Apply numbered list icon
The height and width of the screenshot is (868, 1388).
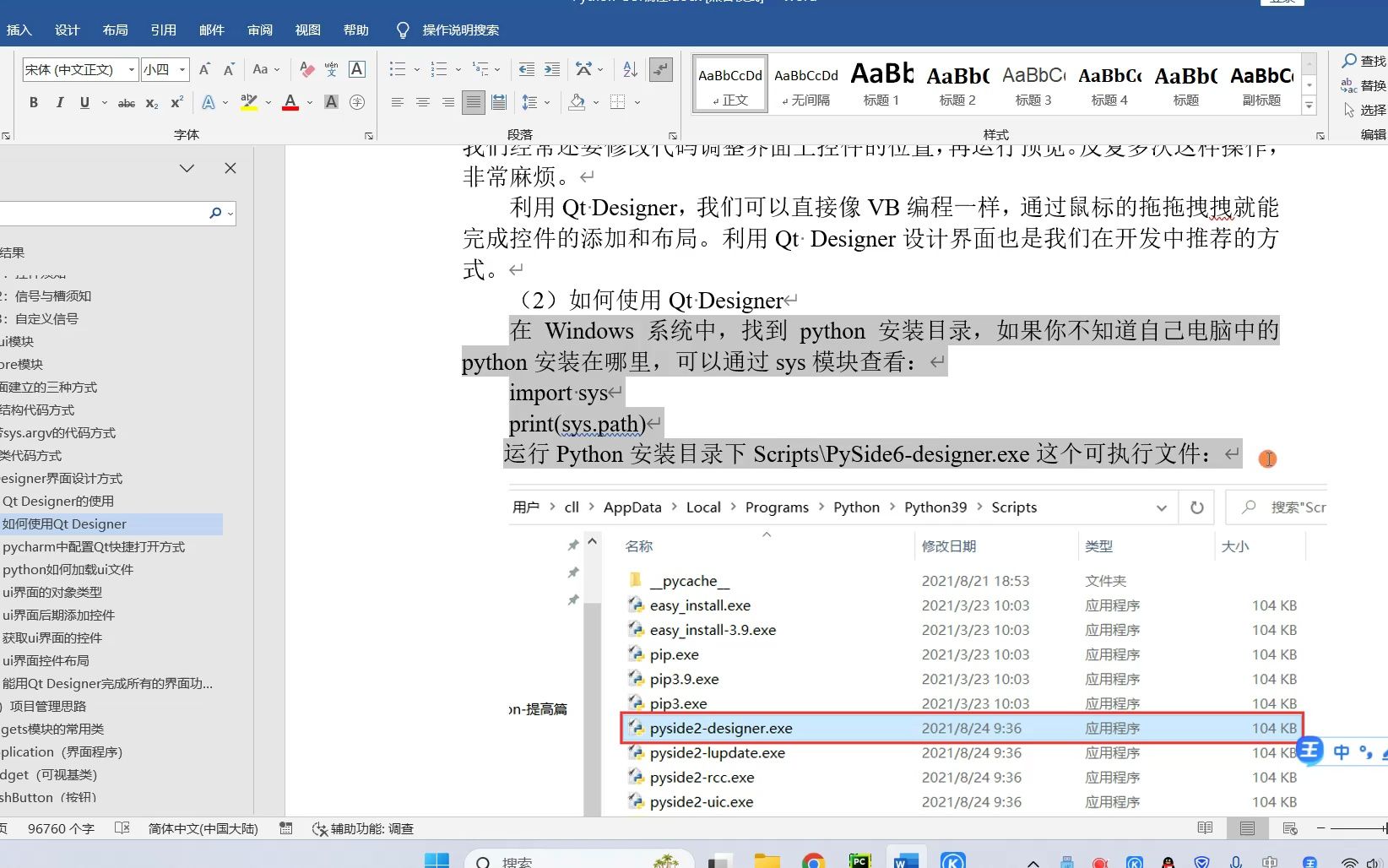tap(439, 69)
